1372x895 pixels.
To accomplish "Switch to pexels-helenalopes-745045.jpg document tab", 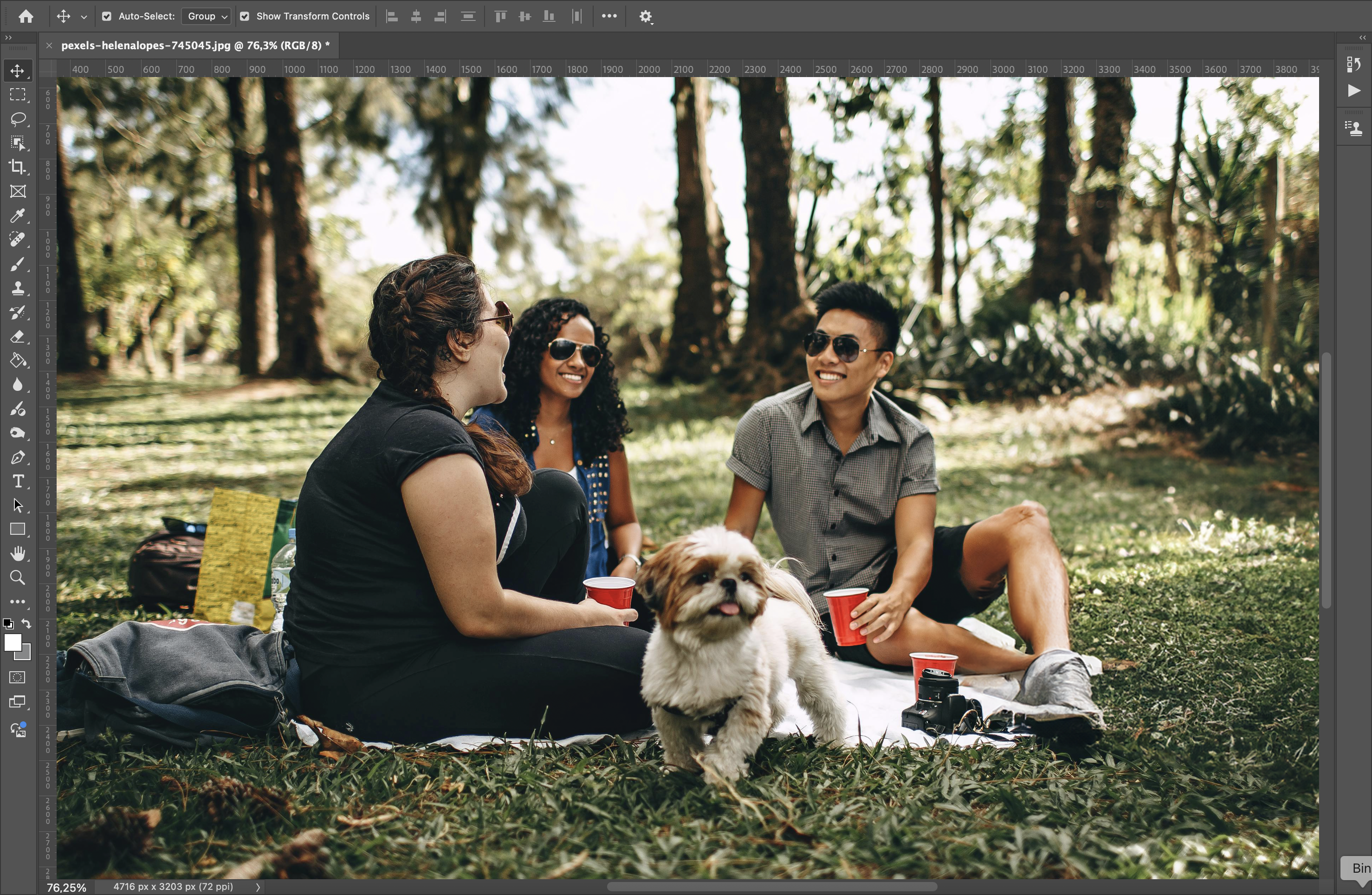I will coord(195,45).
